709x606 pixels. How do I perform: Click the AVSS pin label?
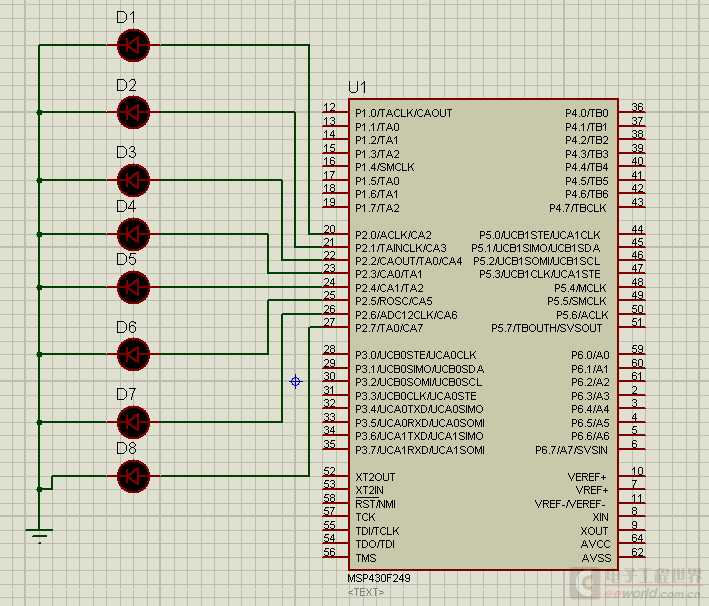pyautogui.click(x=596, y=558)
